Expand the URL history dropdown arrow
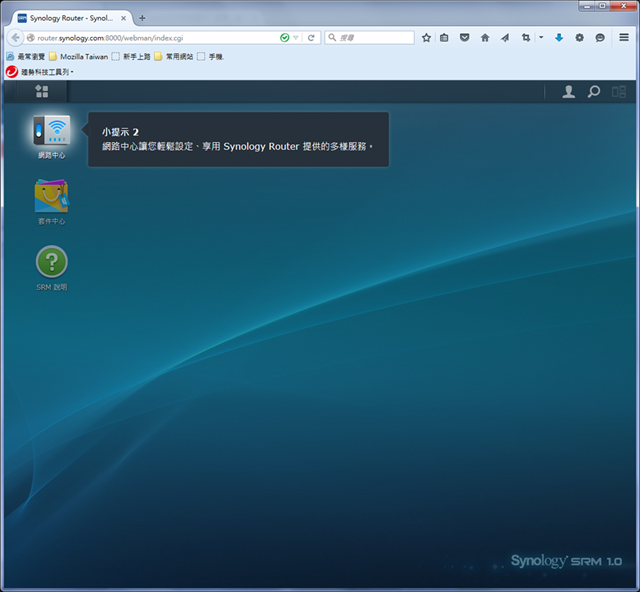The image size is (640, 592). [x=296, y=38]
